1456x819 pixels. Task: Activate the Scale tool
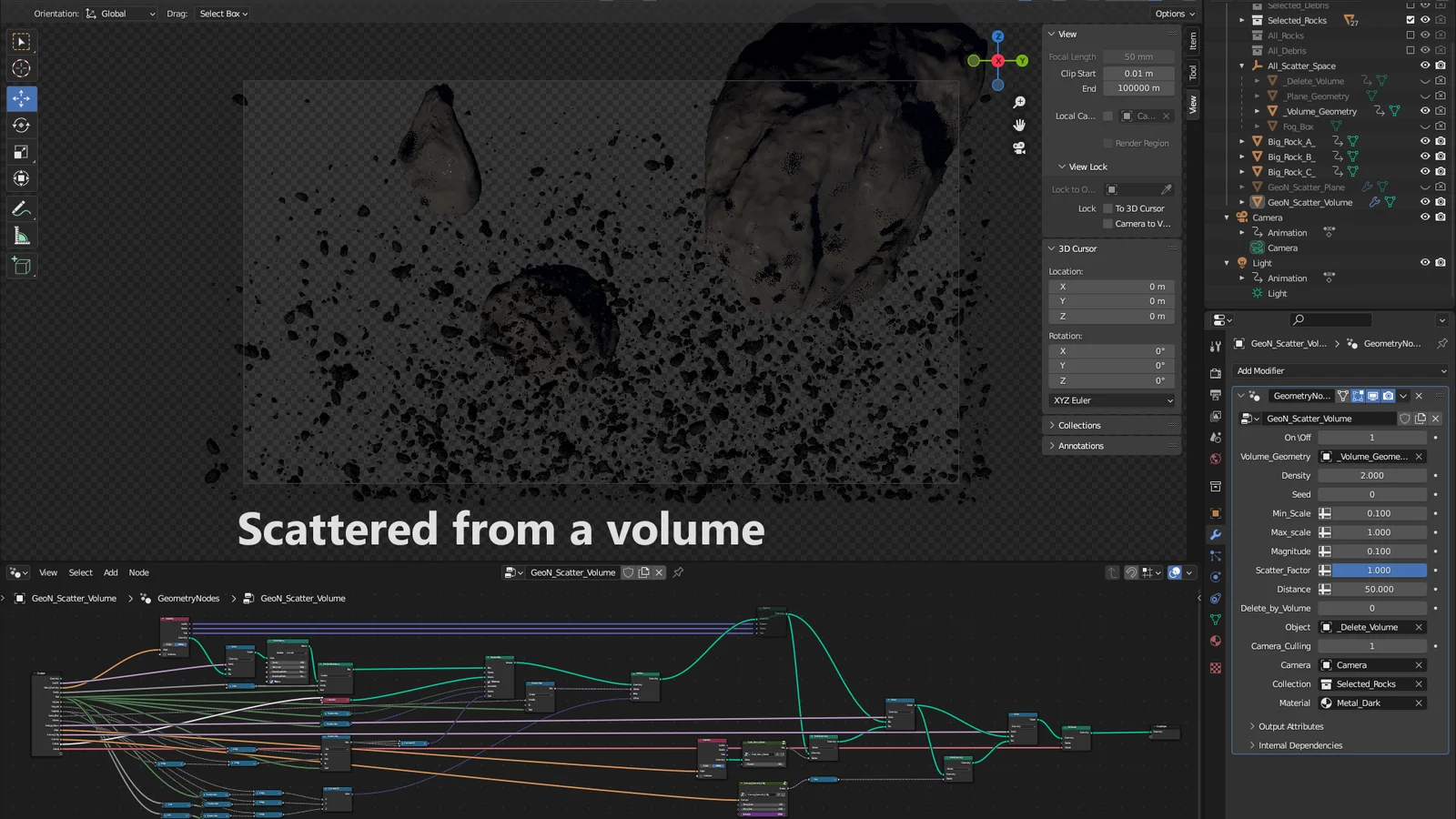(x=22, y=152)
